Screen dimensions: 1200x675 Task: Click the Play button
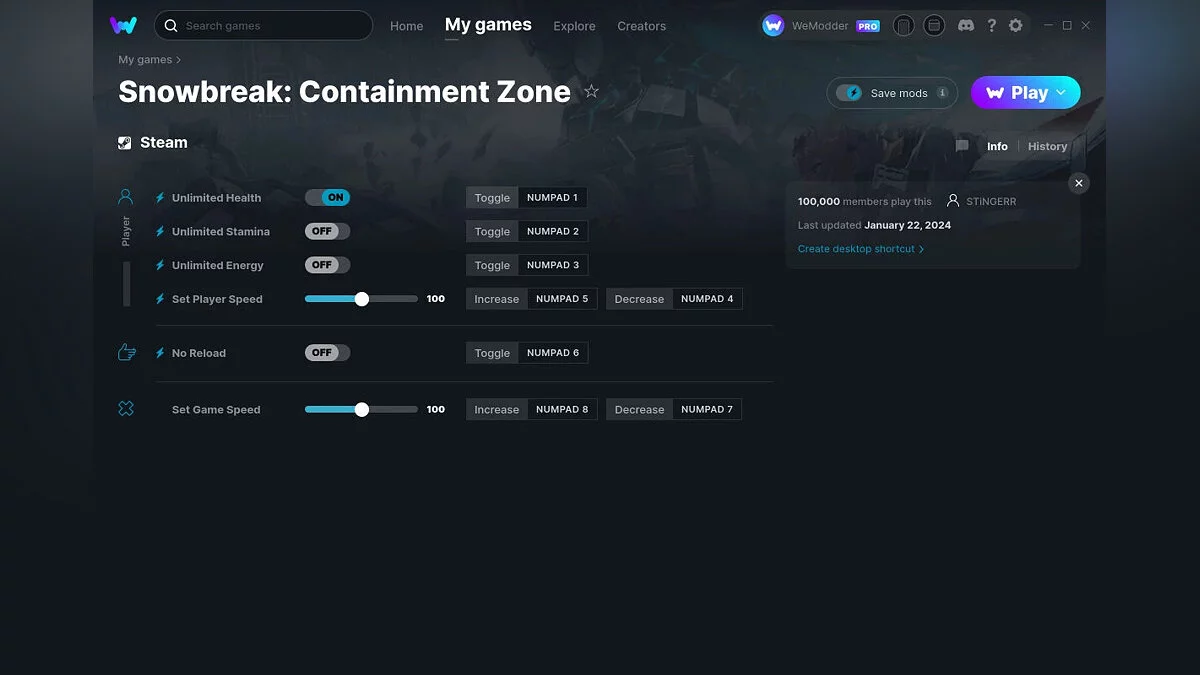(1026, 93)
